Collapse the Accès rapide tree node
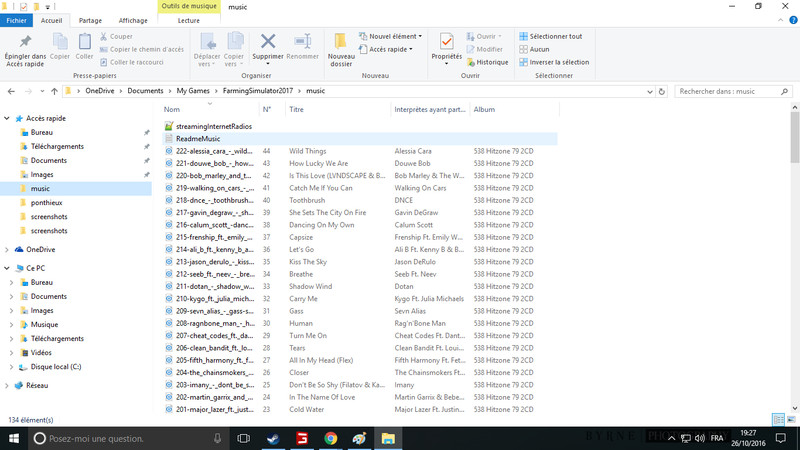The height and width of the screenshot is (450, 800). (x=7, y=118)
